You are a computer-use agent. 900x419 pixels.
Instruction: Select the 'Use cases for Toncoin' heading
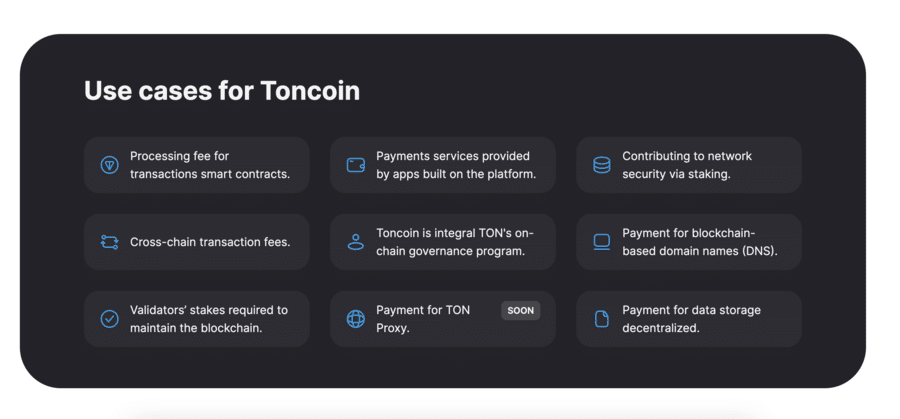tap(222, 91)
